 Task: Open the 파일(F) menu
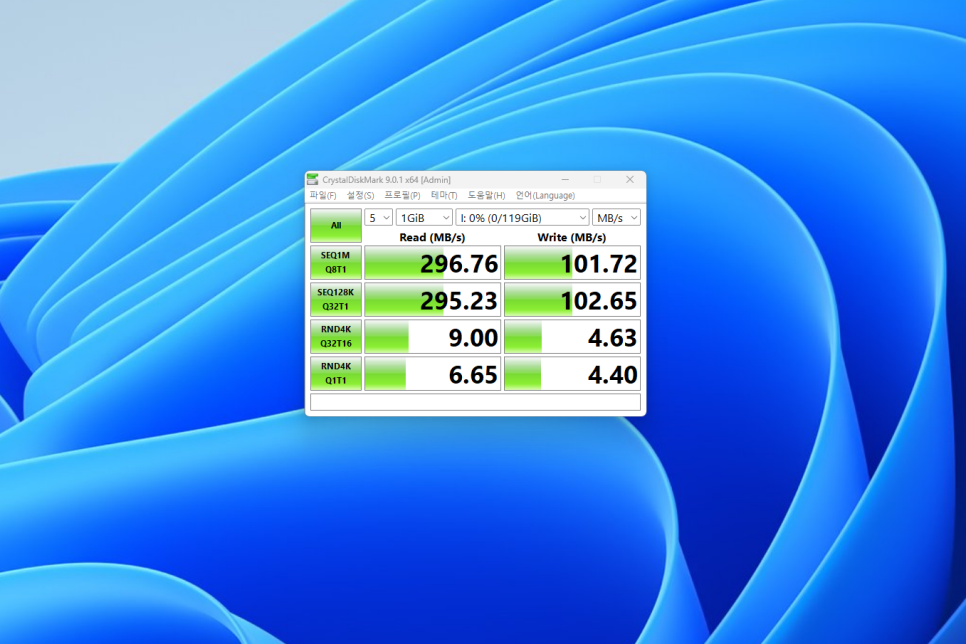[323, 196]
